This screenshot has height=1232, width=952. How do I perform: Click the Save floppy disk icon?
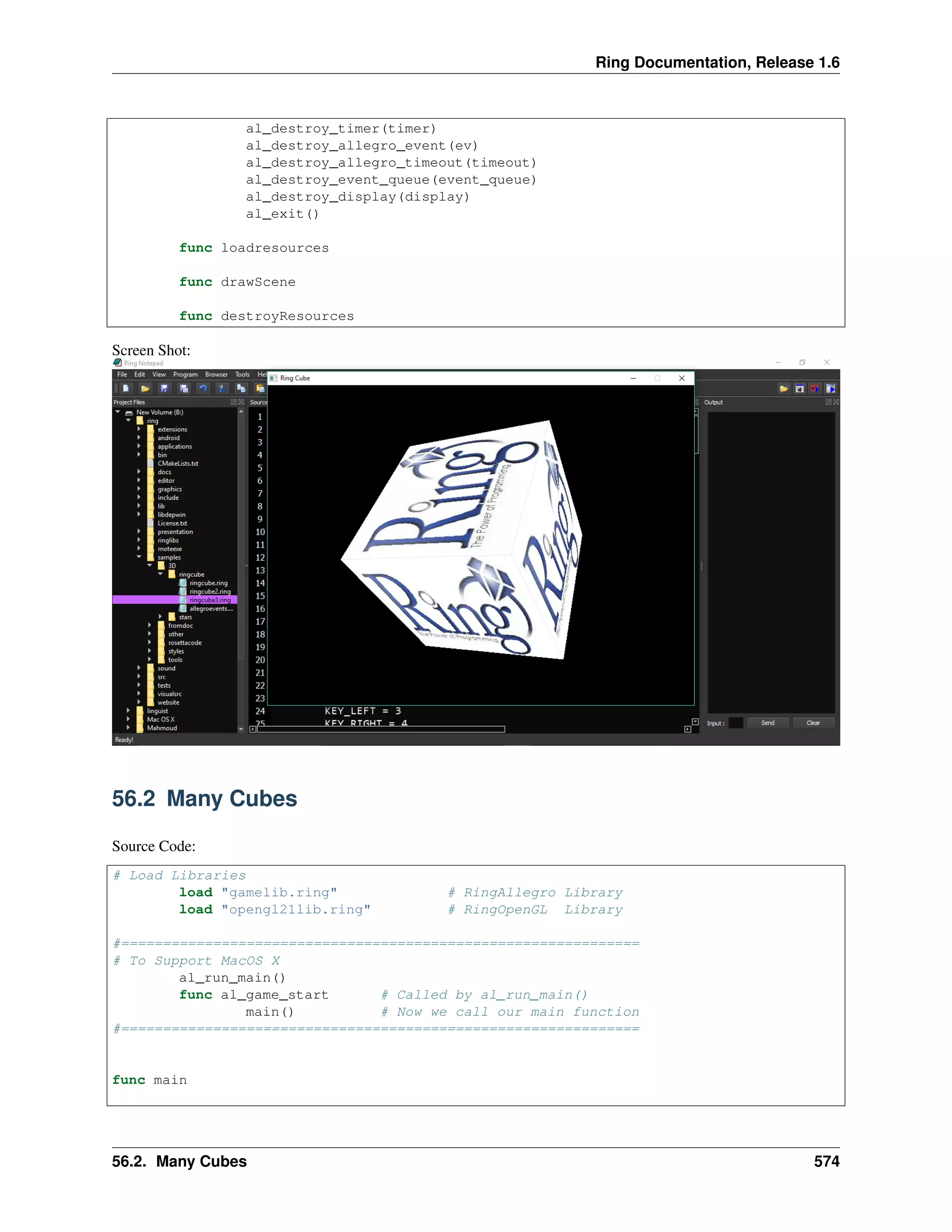pyautogui.click(x=164, y=388)
